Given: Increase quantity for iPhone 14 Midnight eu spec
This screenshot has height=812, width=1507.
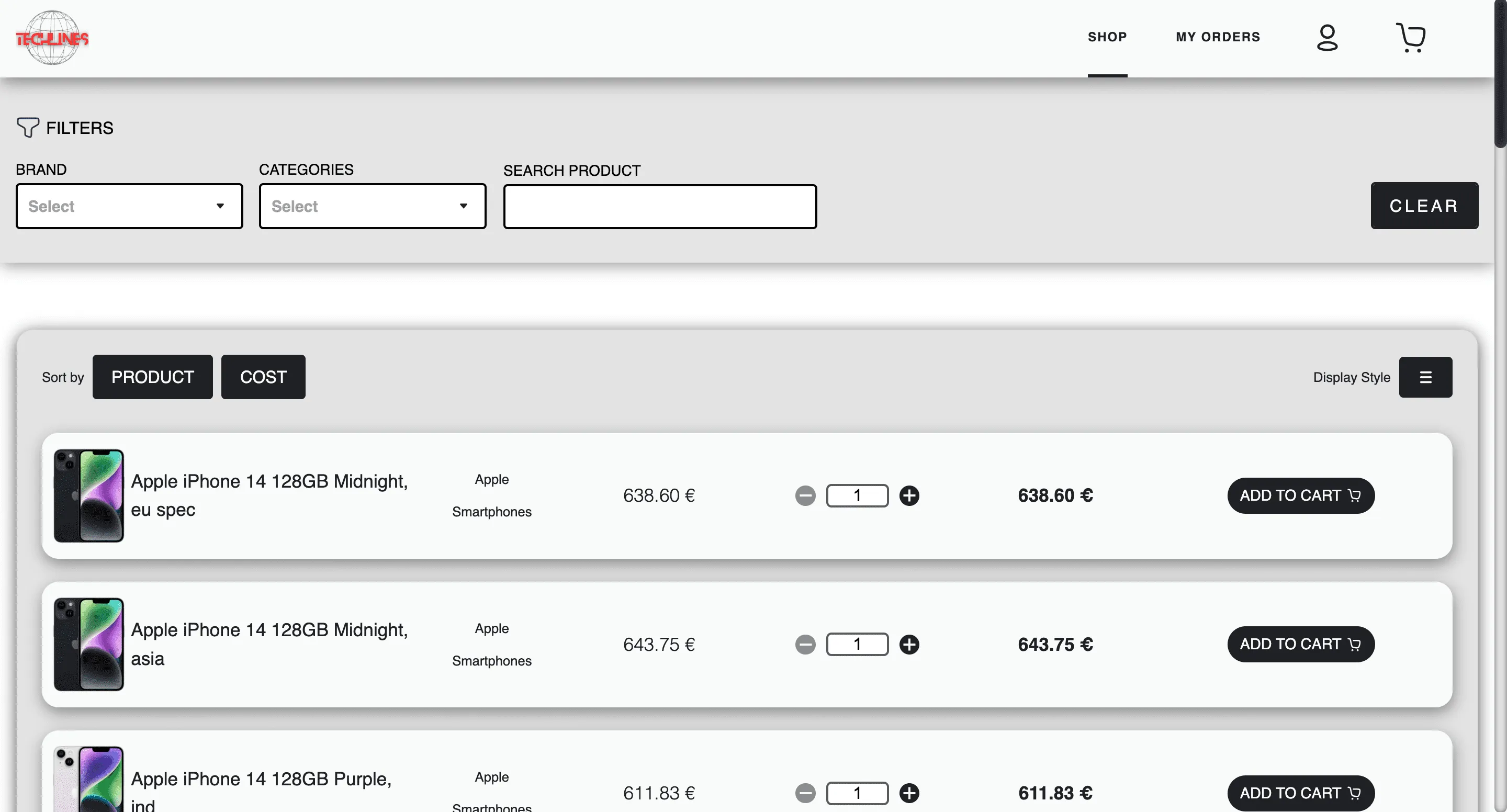Looking at the screenshot, I should coord(909,495).
